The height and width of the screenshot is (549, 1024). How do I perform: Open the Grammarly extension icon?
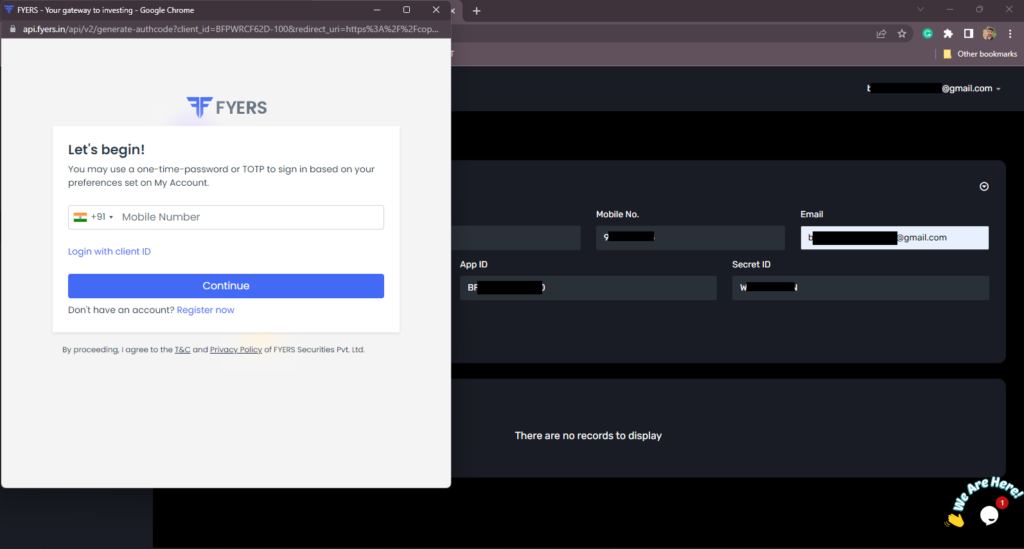927,34
